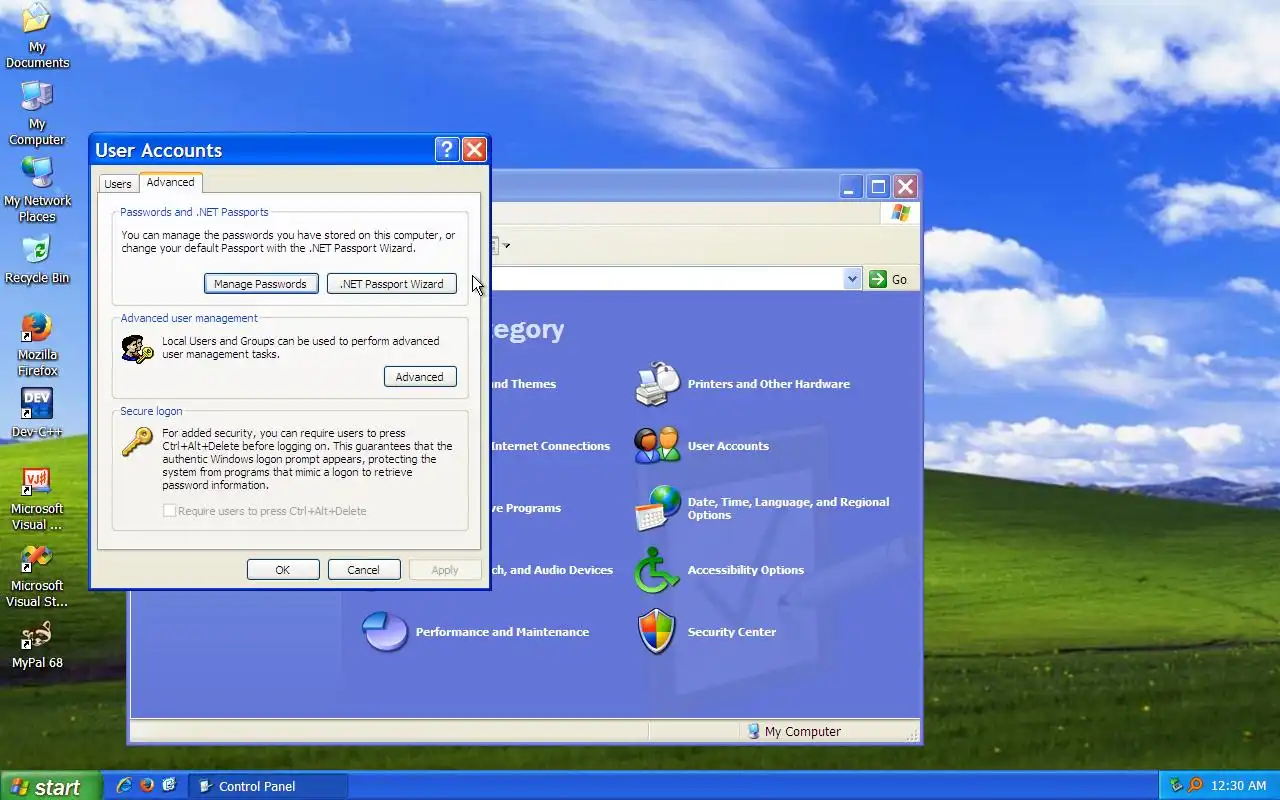Click the Local Users and Groups icon
Image resolution: width=1280 pixels, height=800 pixels.
coord(137,348)
